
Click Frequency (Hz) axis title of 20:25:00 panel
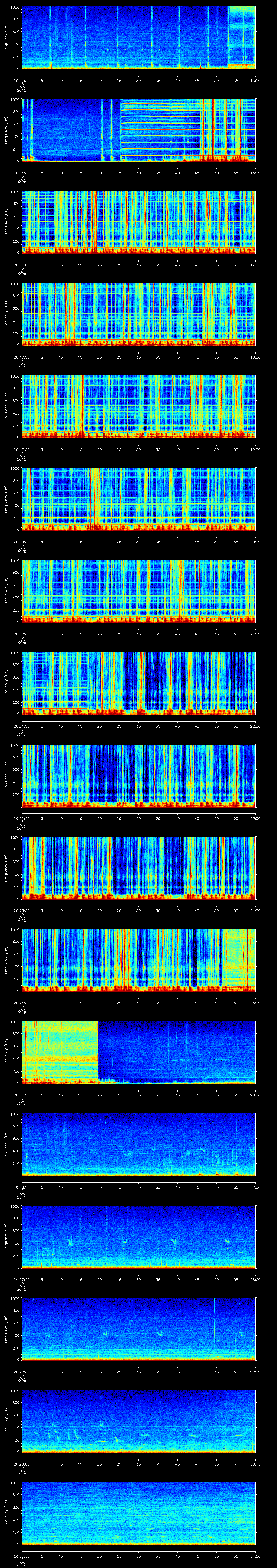6,1052
